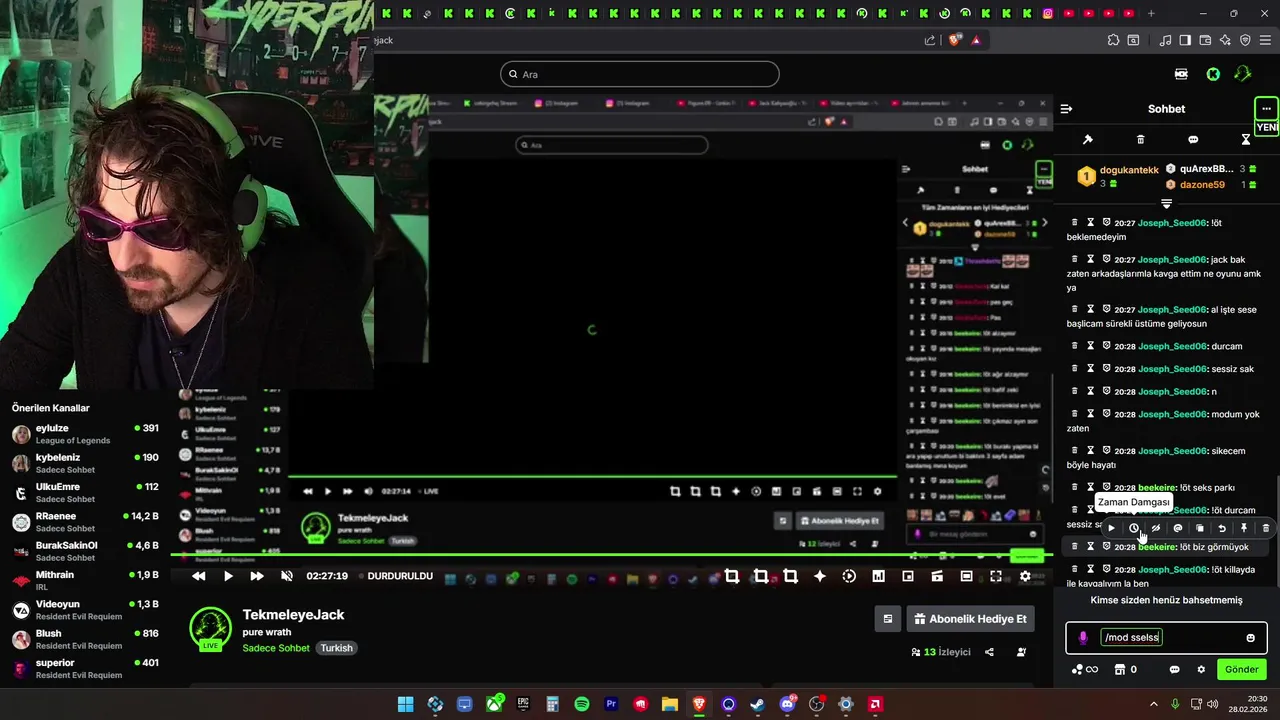
Task: Open the emoji picker in chat input
Action: coord(1250,638)
